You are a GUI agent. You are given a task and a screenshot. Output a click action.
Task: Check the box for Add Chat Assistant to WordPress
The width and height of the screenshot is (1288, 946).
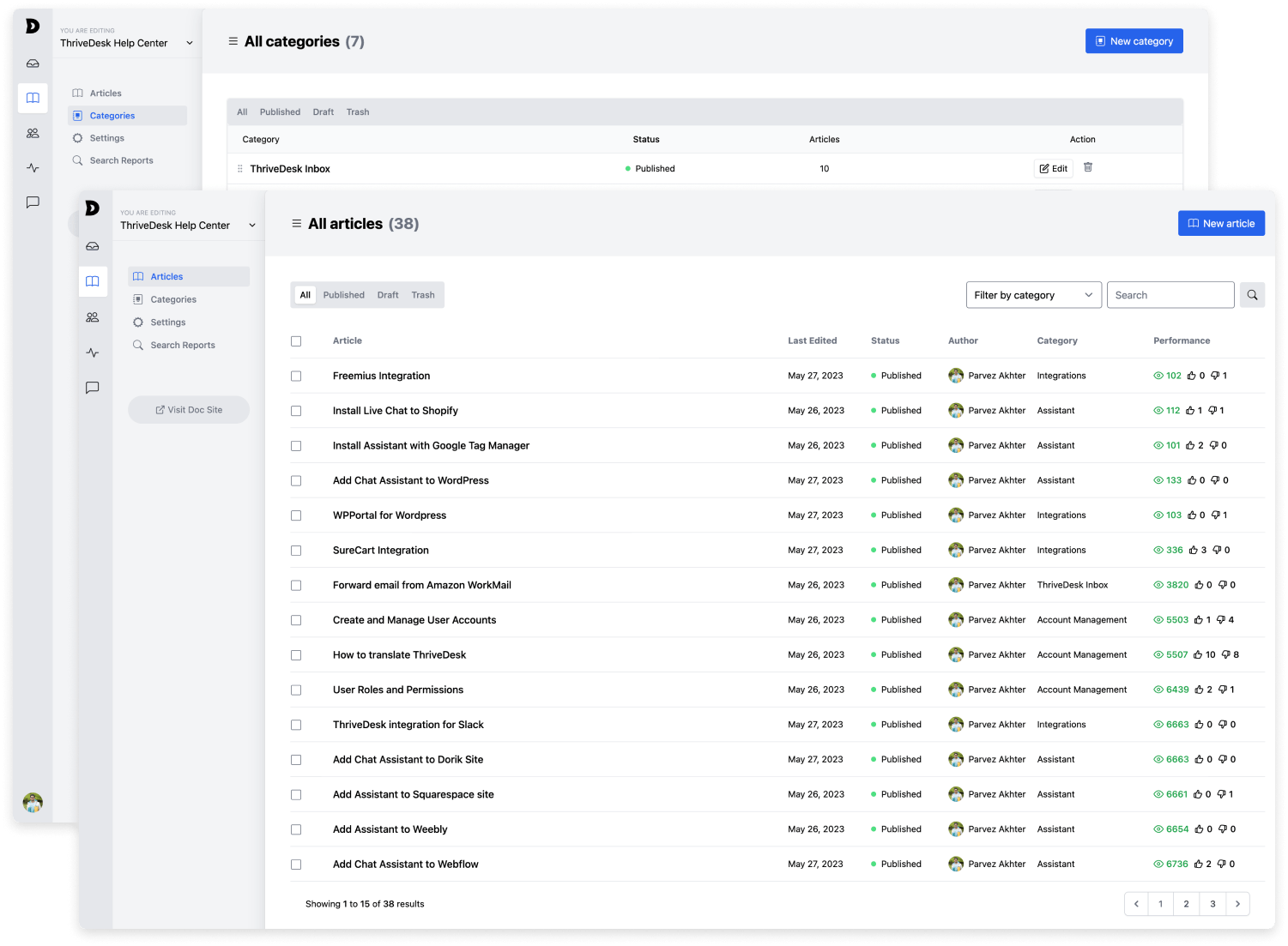click(x=296, y=481)
